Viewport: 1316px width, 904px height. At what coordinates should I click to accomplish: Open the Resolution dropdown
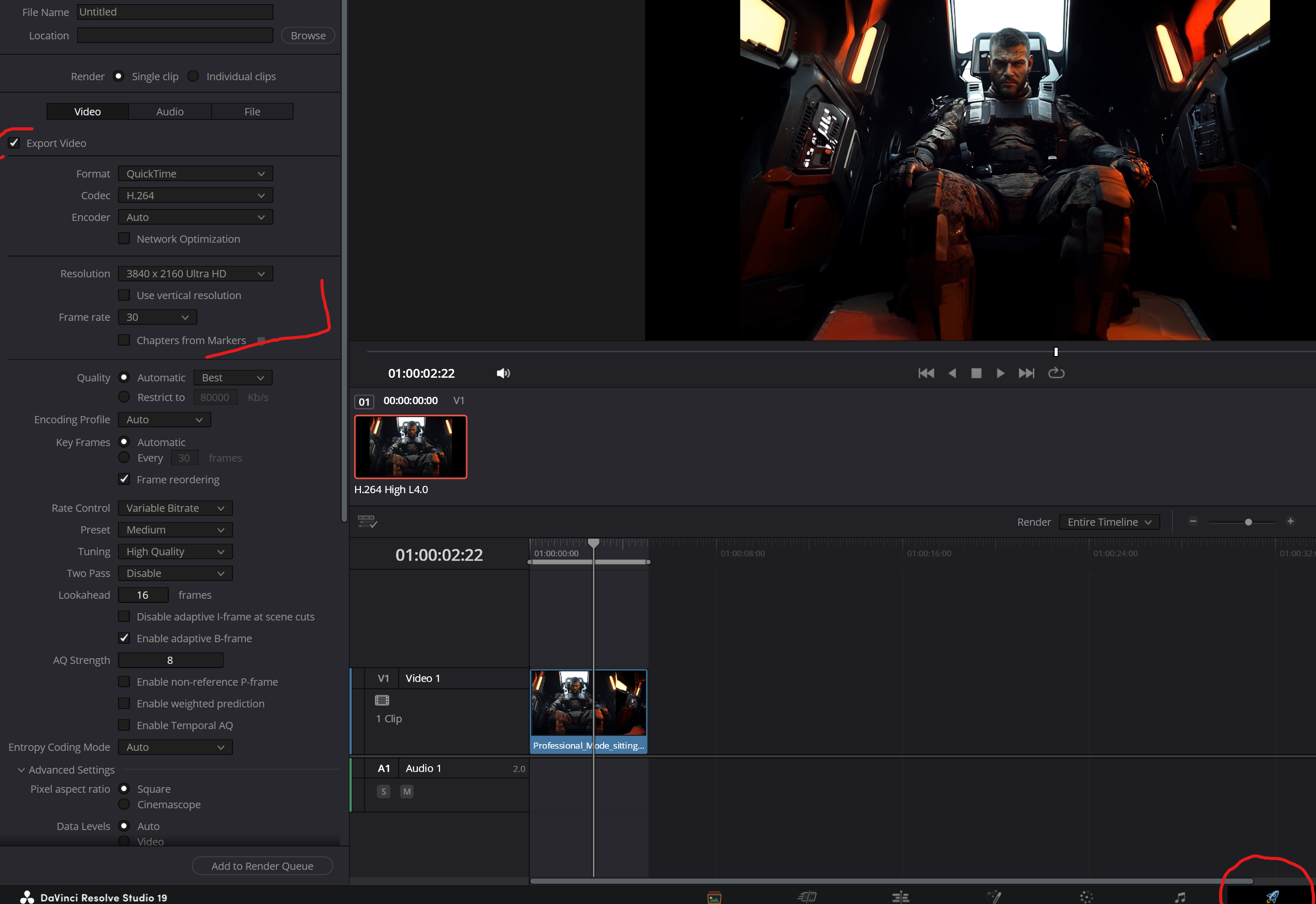[196, 274]
